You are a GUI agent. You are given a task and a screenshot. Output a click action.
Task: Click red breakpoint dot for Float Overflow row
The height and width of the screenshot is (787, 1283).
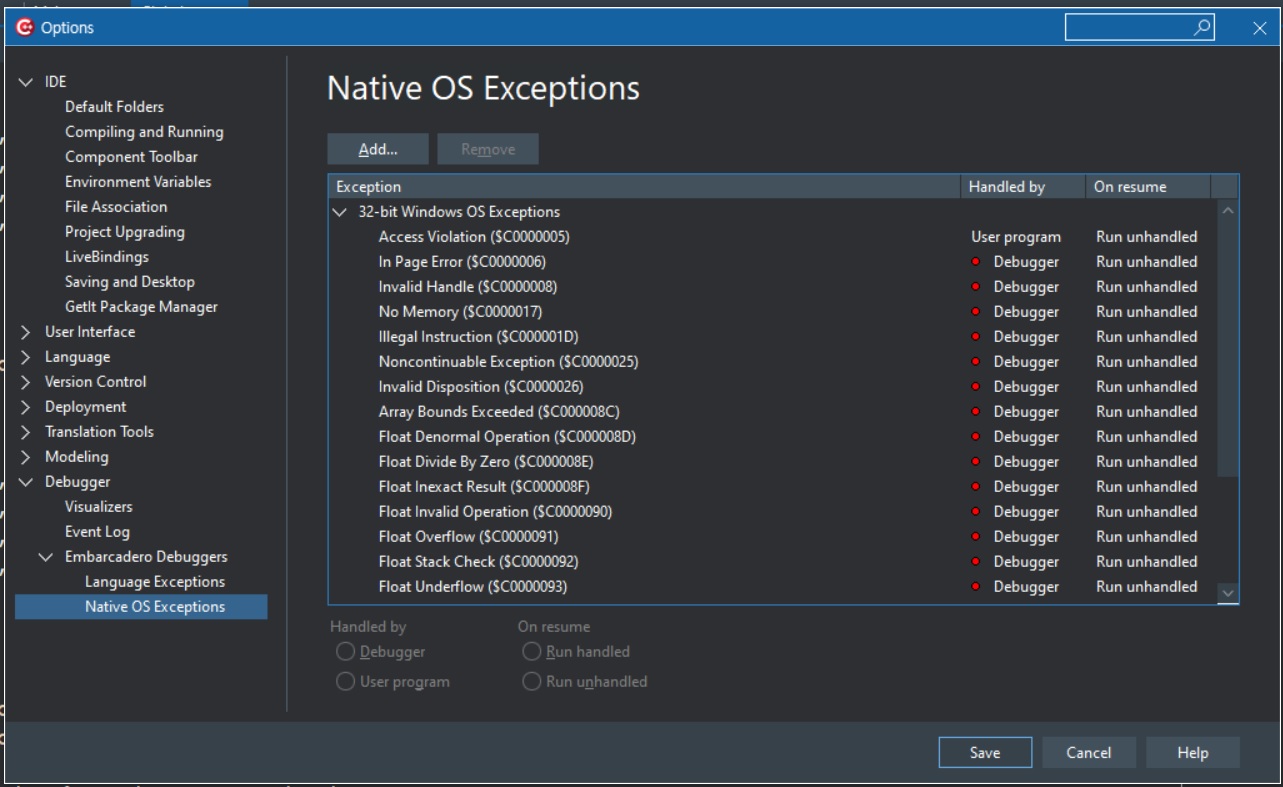coord(975,537)
